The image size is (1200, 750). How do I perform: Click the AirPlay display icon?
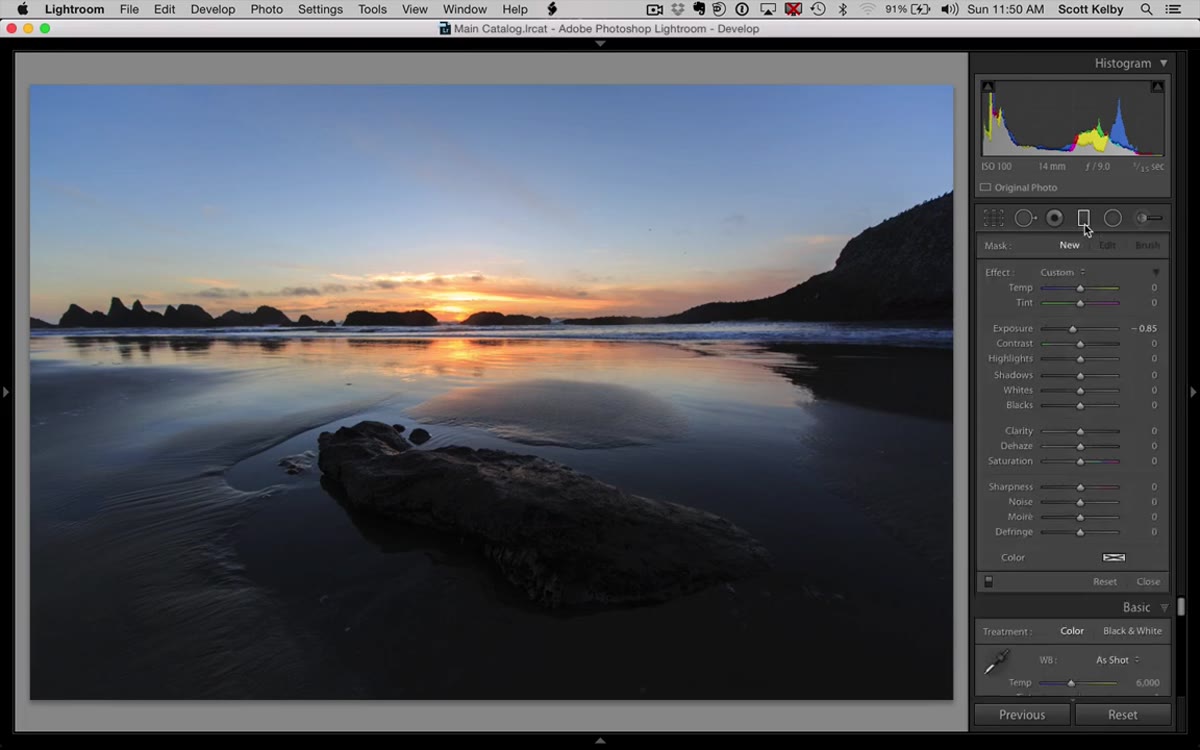(767, 9)
